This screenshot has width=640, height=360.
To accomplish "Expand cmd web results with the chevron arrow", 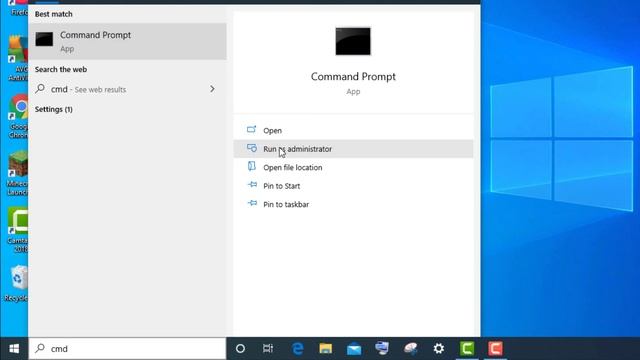I will 212,89.
